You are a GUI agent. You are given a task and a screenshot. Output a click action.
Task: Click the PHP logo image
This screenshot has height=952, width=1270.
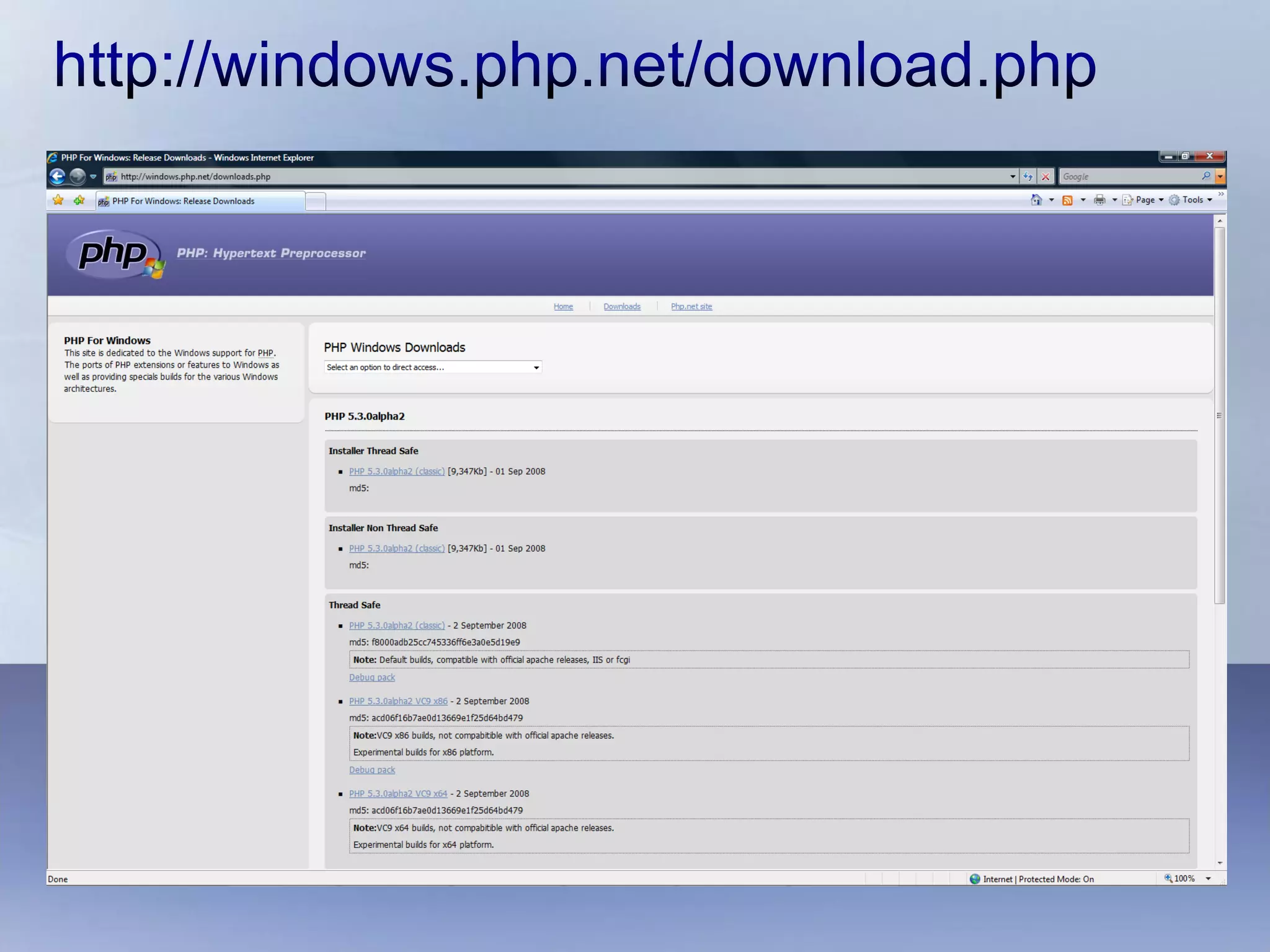115,254
